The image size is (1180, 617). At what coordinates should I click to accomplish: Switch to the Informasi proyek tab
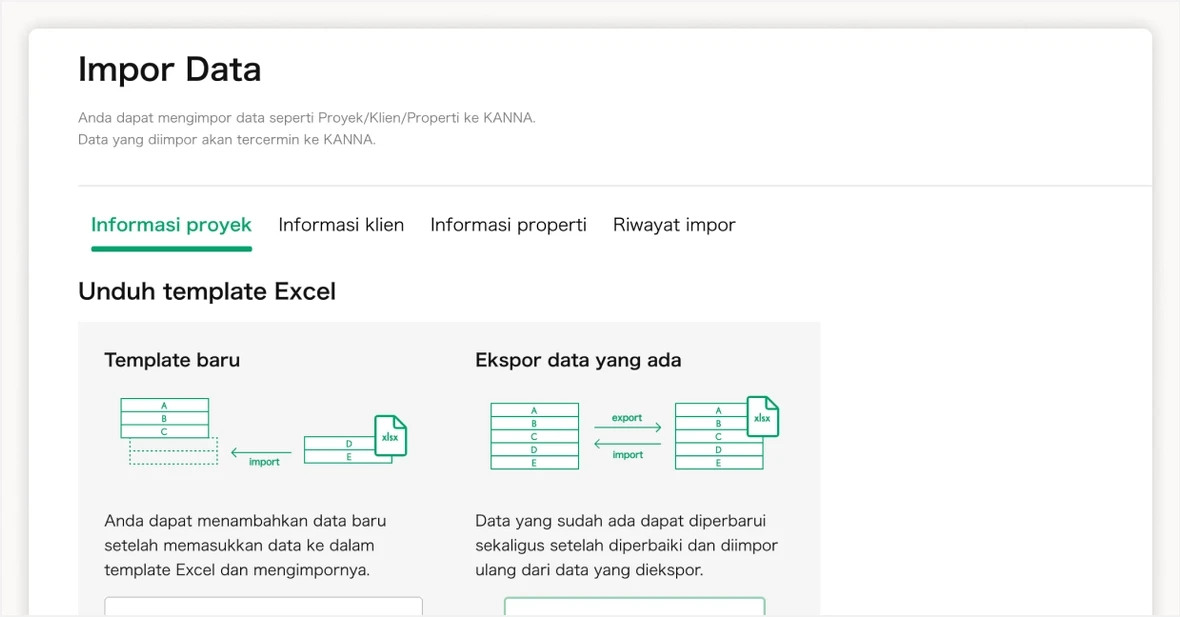click(x=171, y=225)
